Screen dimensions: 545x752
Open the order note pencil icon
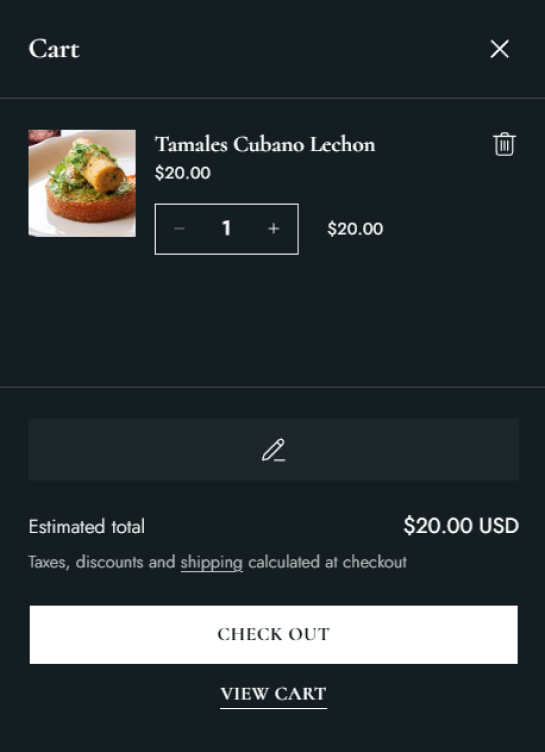tap(273, 450)
